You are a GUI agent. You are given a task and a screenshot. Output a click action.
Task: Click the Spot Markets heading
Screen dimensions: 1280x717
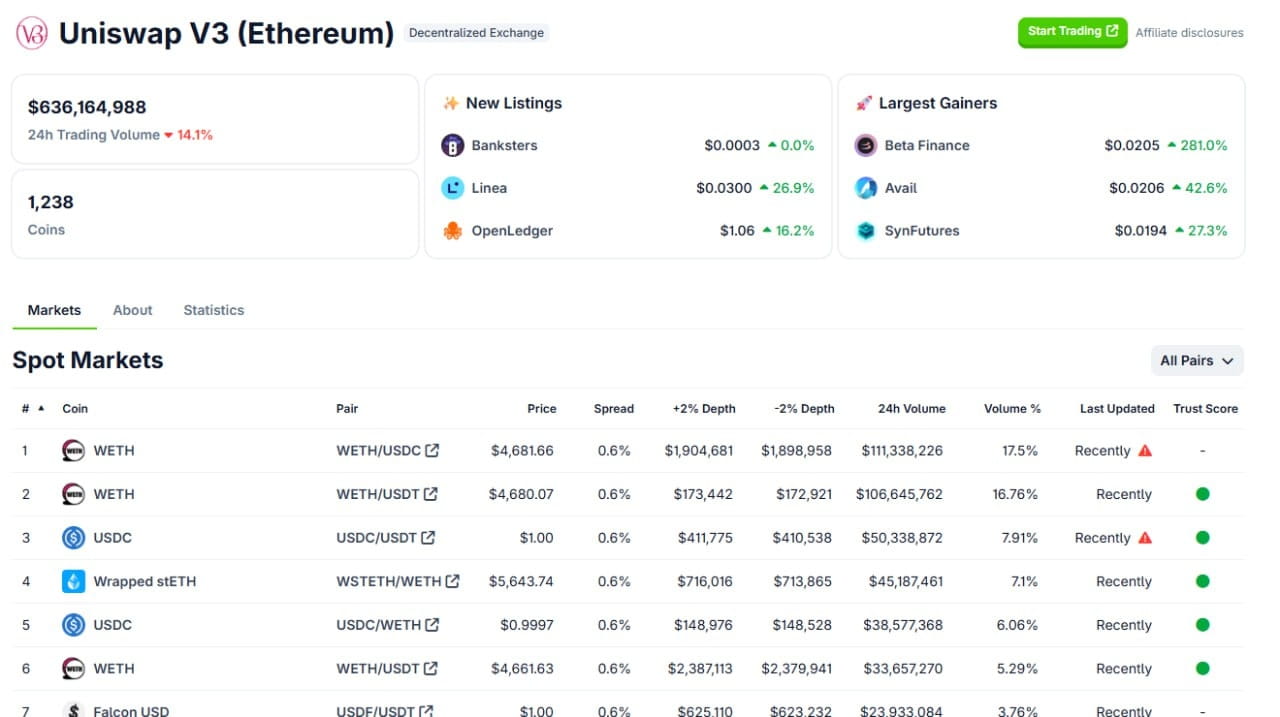[x=88, y=360]
